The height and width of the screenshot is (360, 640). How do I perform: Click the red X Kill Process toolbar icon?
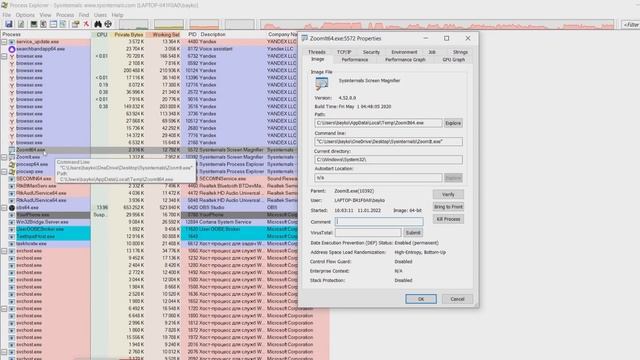pos(86,24)
